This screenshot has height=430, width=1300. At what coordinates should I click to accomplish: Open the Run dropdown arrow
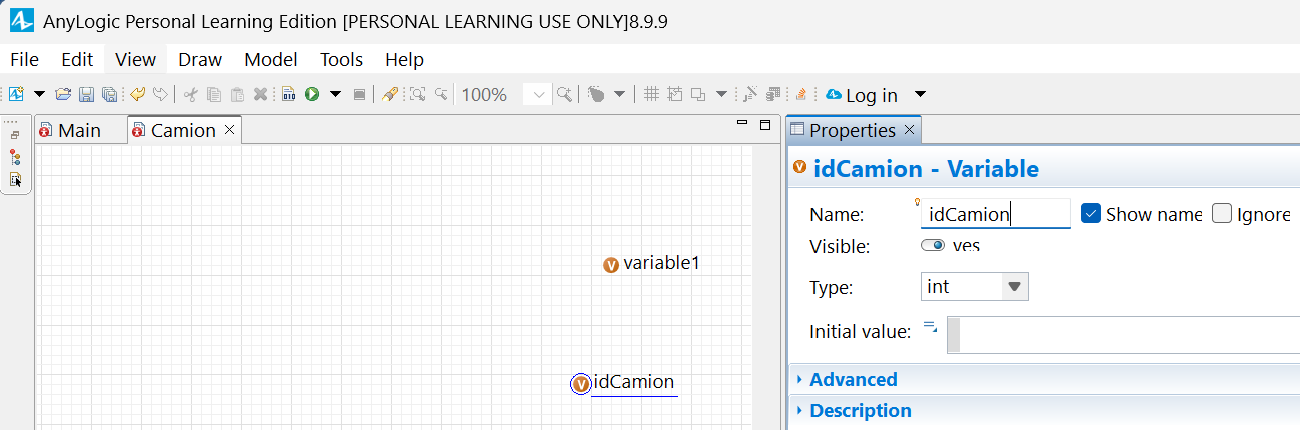click(336, 94)
